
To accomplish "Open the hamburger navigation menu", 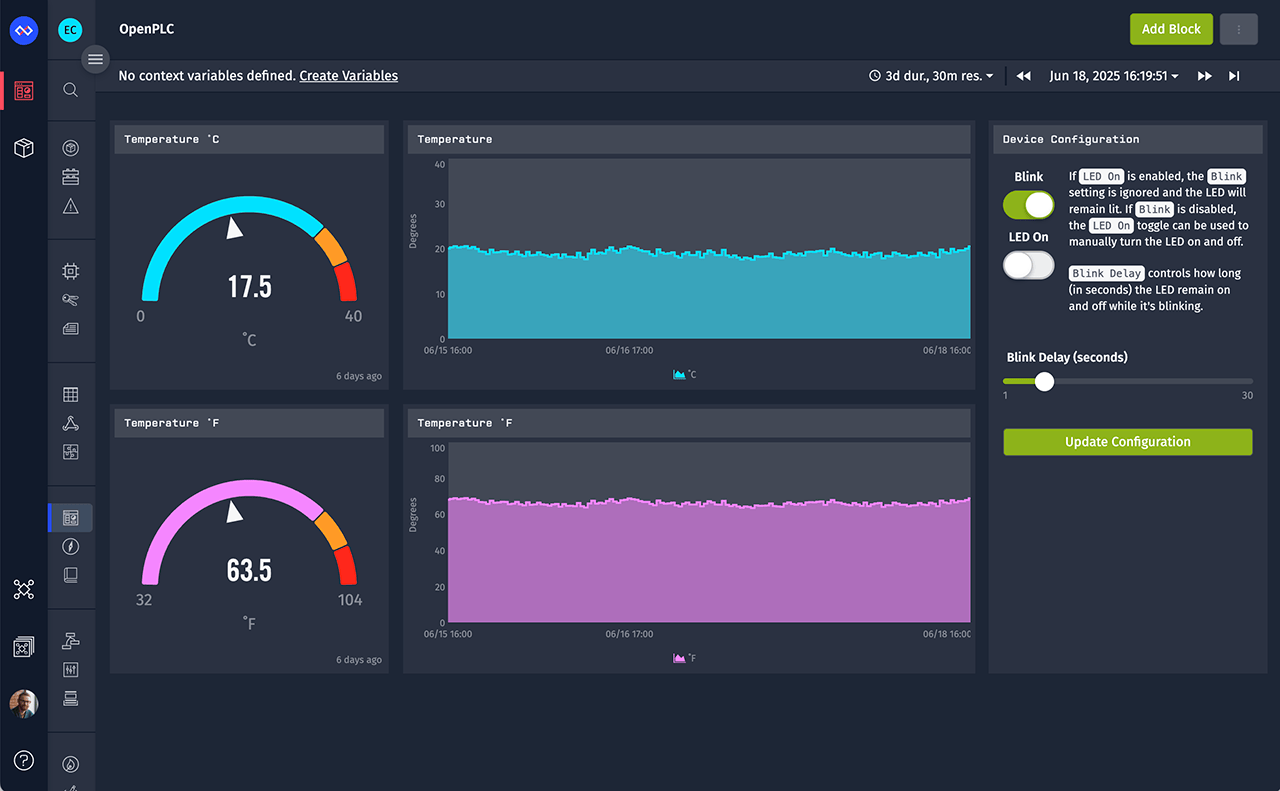I will [95, 59].
